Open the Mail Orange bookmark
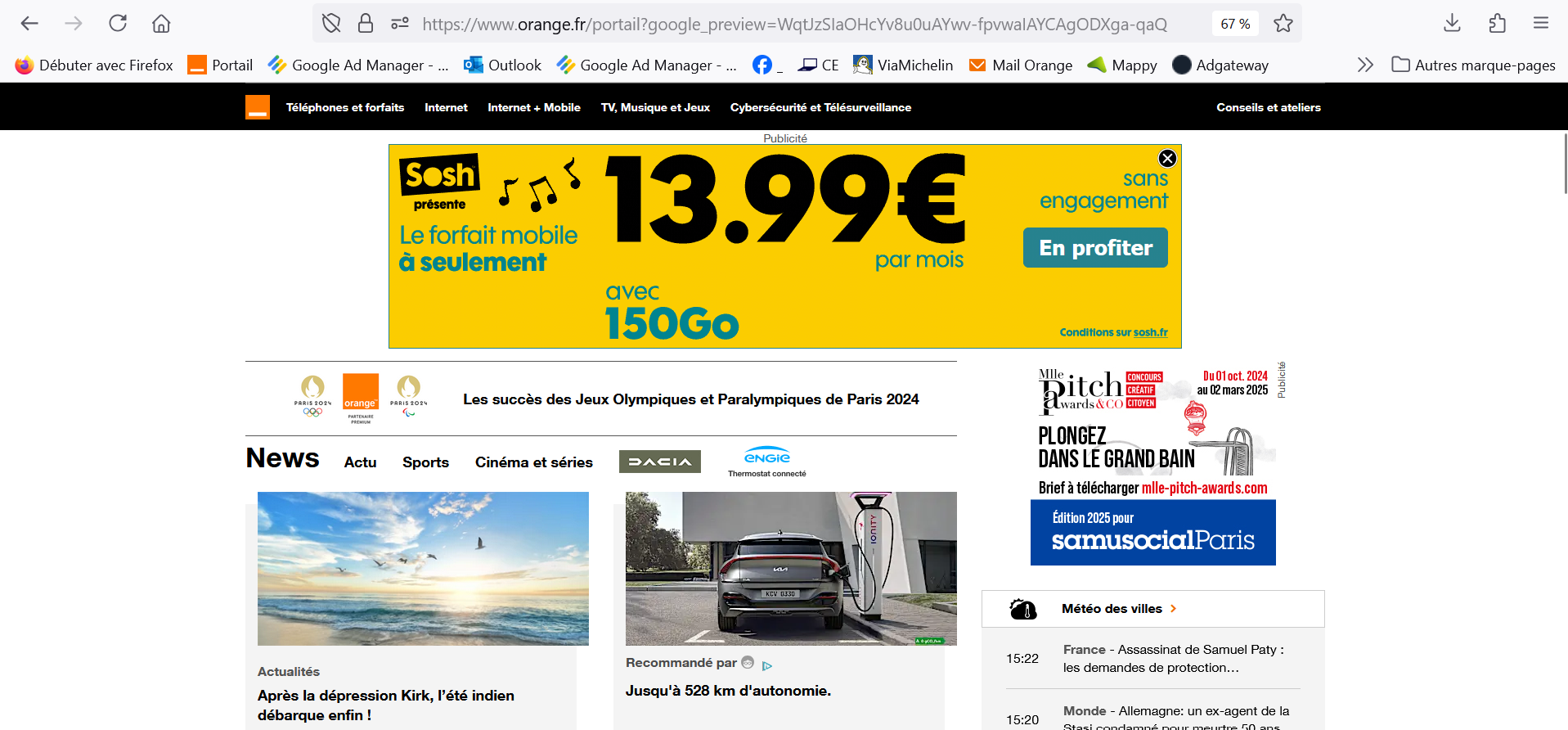The image size is (1568, 730). (1020, 65)
